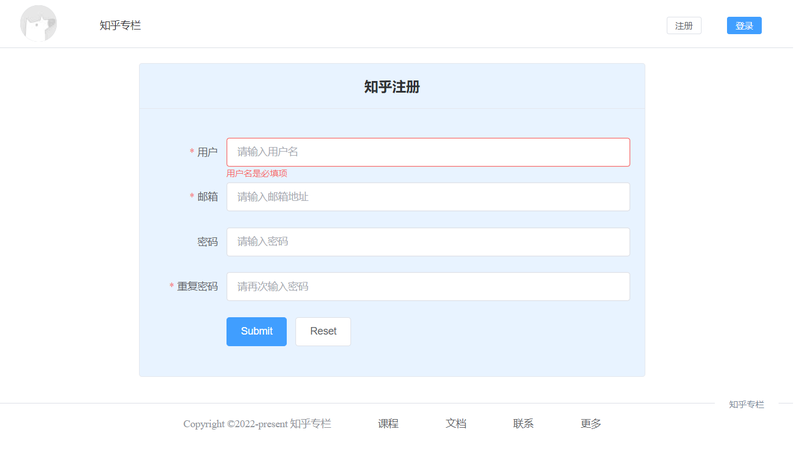Reset the registration form
This screenshot has height=466, width=800.
323,332
